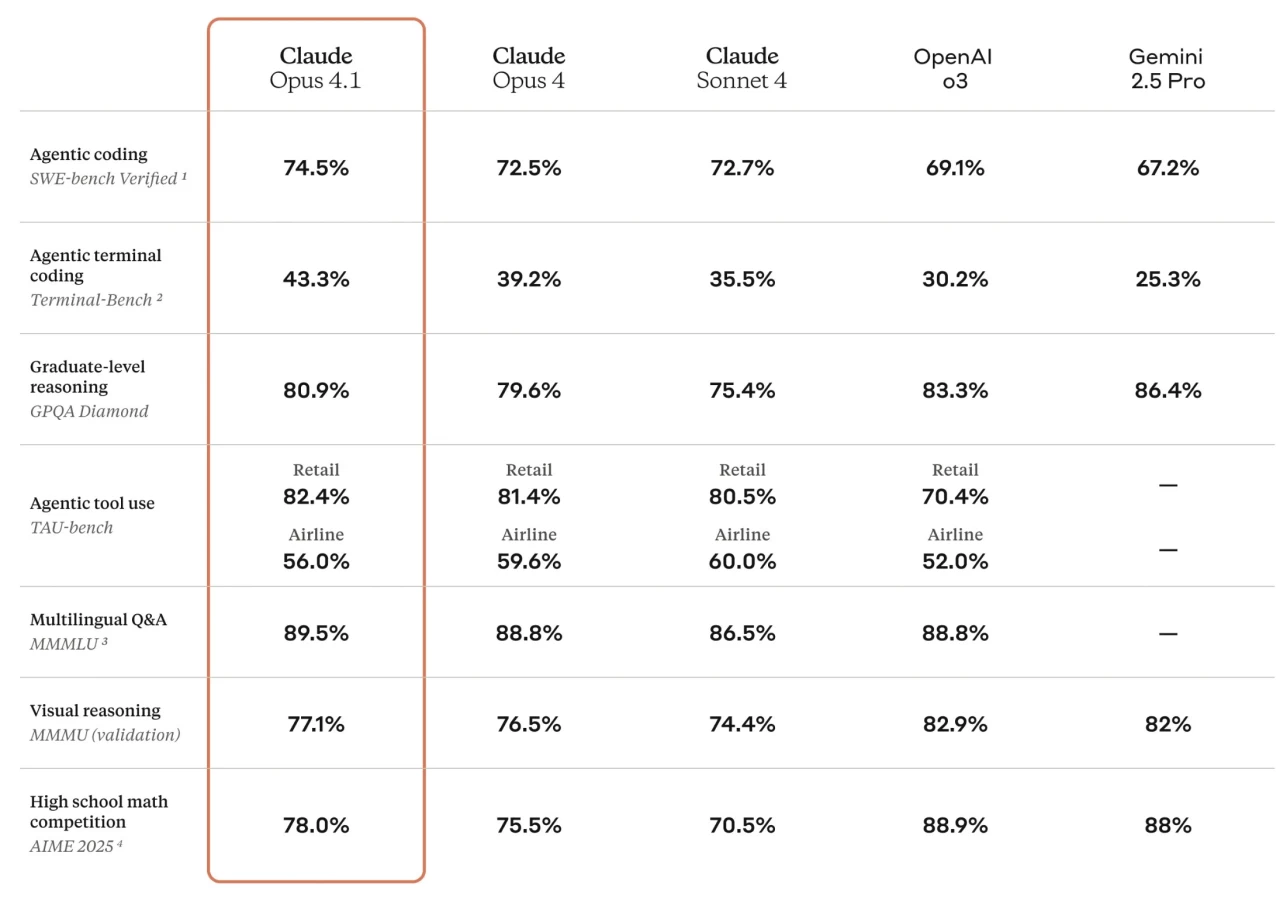Select the Gemini 2.5 Pro column header
Image resolution: width=1280 pixels, height=898 pixels.
tap(1167, 68)
